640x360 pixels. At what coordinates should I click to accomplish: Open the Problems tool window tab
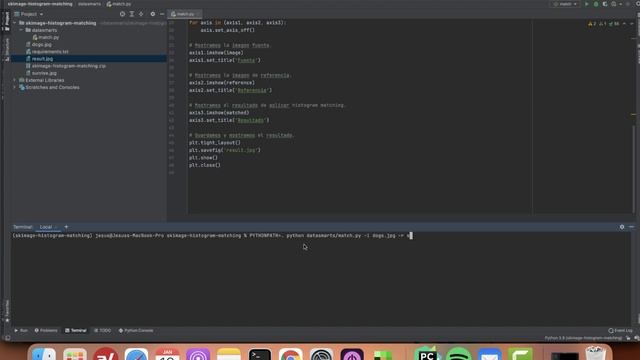46,331
